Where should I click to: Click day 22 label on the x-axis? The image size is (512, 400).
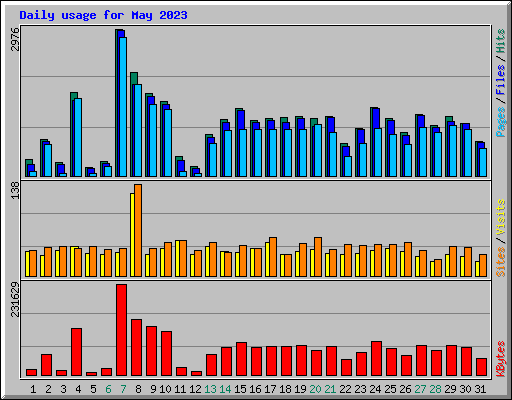(345, 389)
